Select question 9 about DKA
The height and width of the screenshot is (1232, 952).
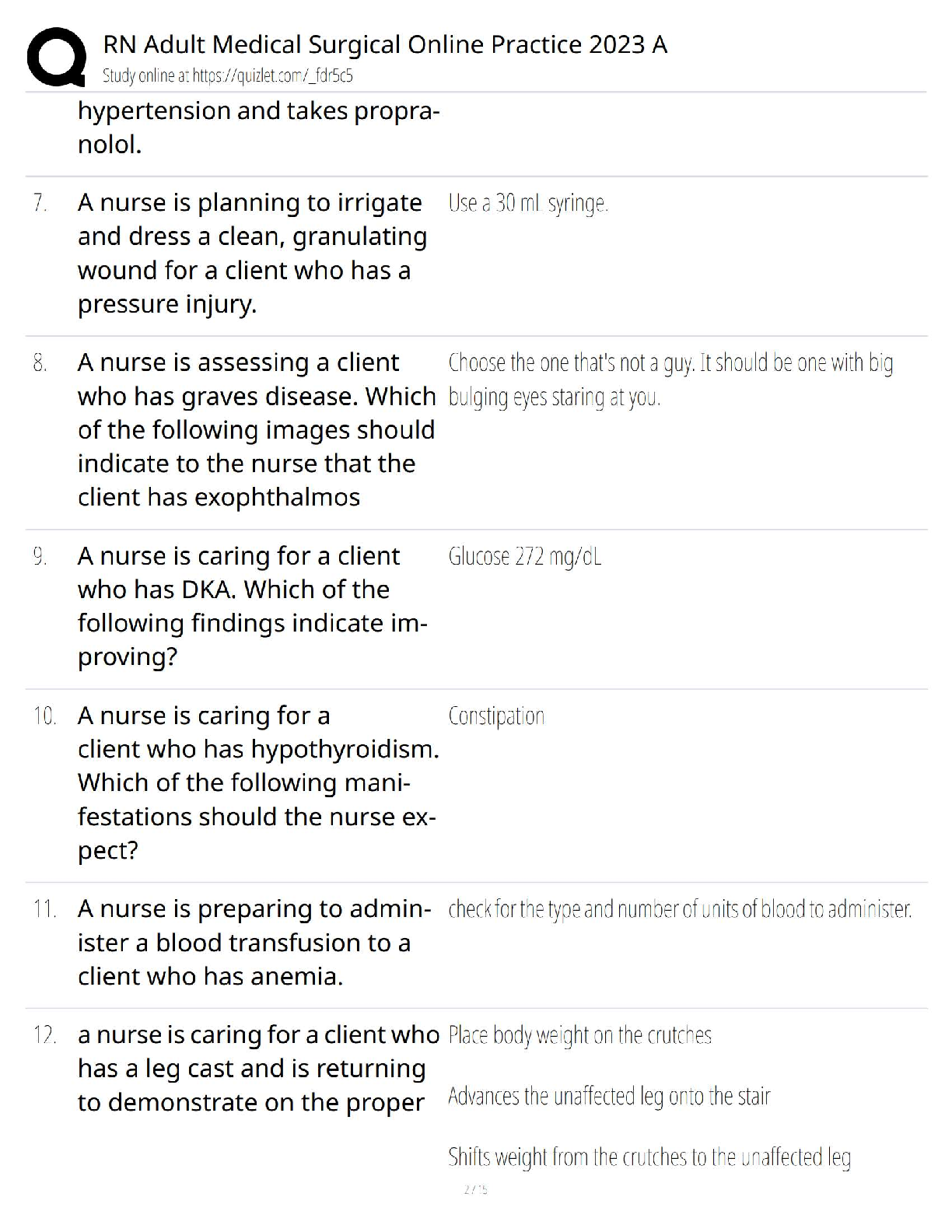pyautogui.click(x=252, y=606)
